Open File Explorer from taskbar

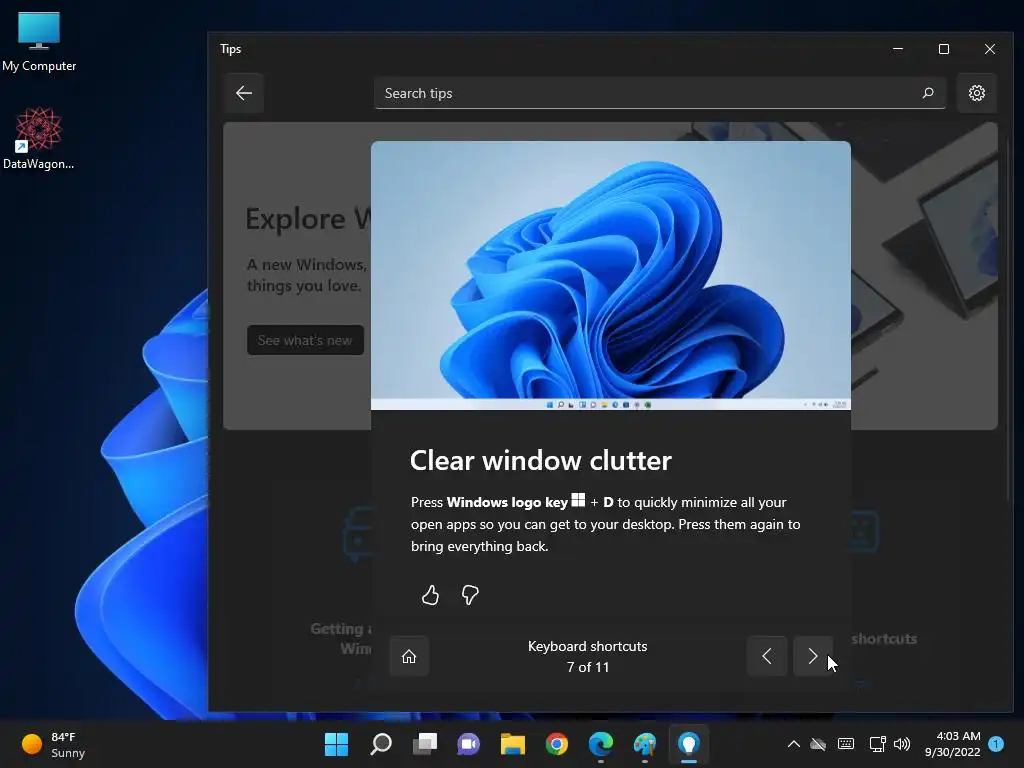513,744
